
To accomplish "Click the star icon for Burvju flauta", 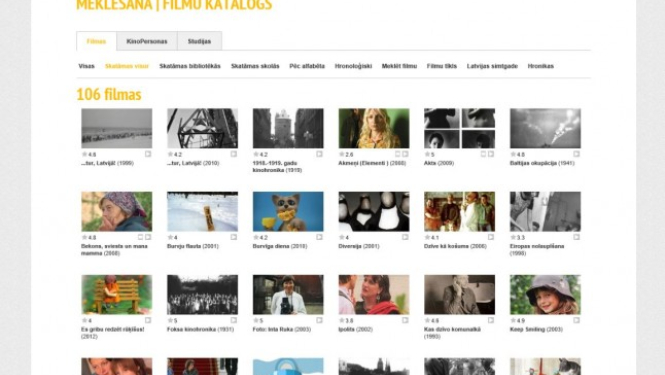I will (170, 238).
